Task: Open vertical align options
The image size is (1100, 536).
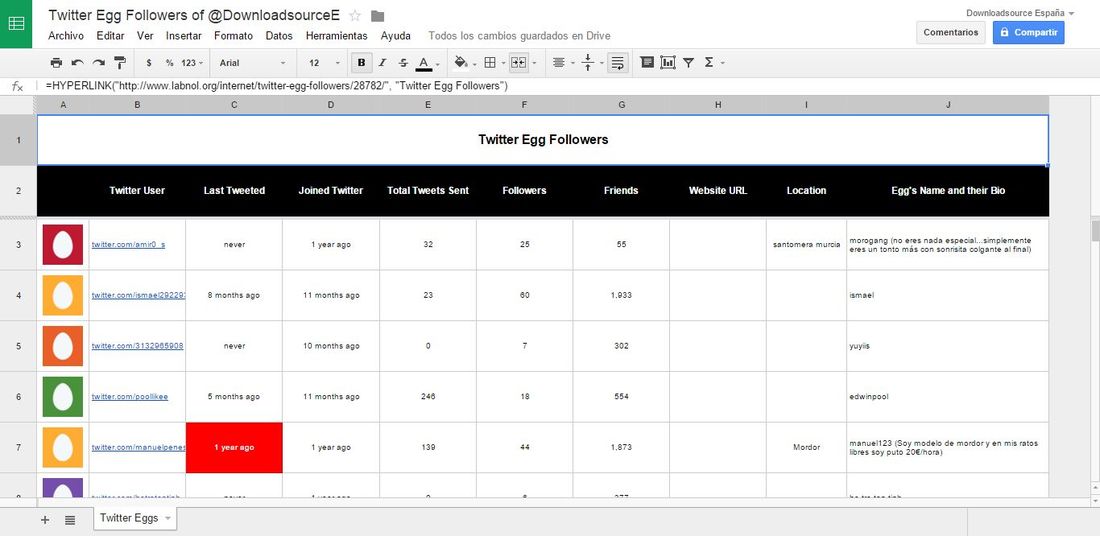Action: (x=588, y=63)
